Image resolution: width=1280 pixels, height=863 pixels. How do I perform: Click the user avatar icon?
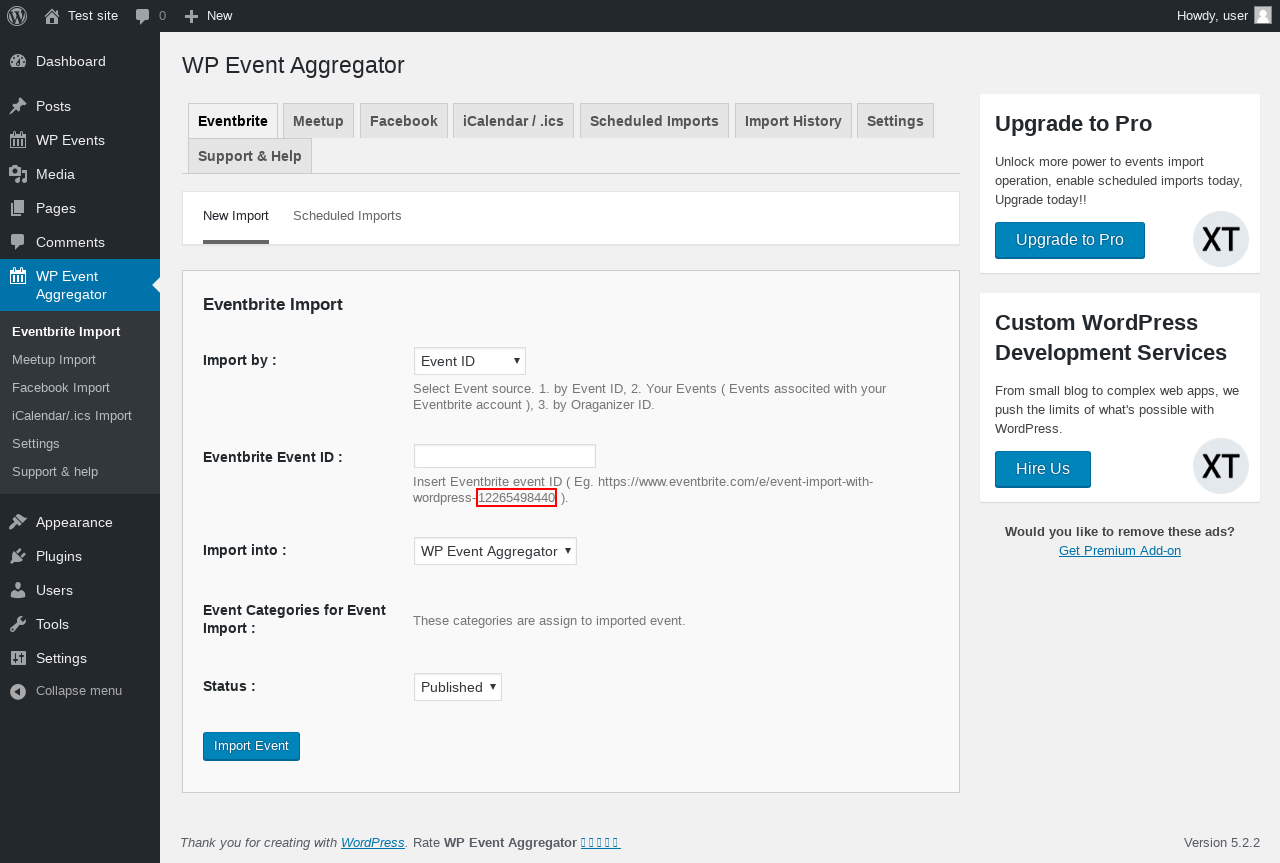1263,15
